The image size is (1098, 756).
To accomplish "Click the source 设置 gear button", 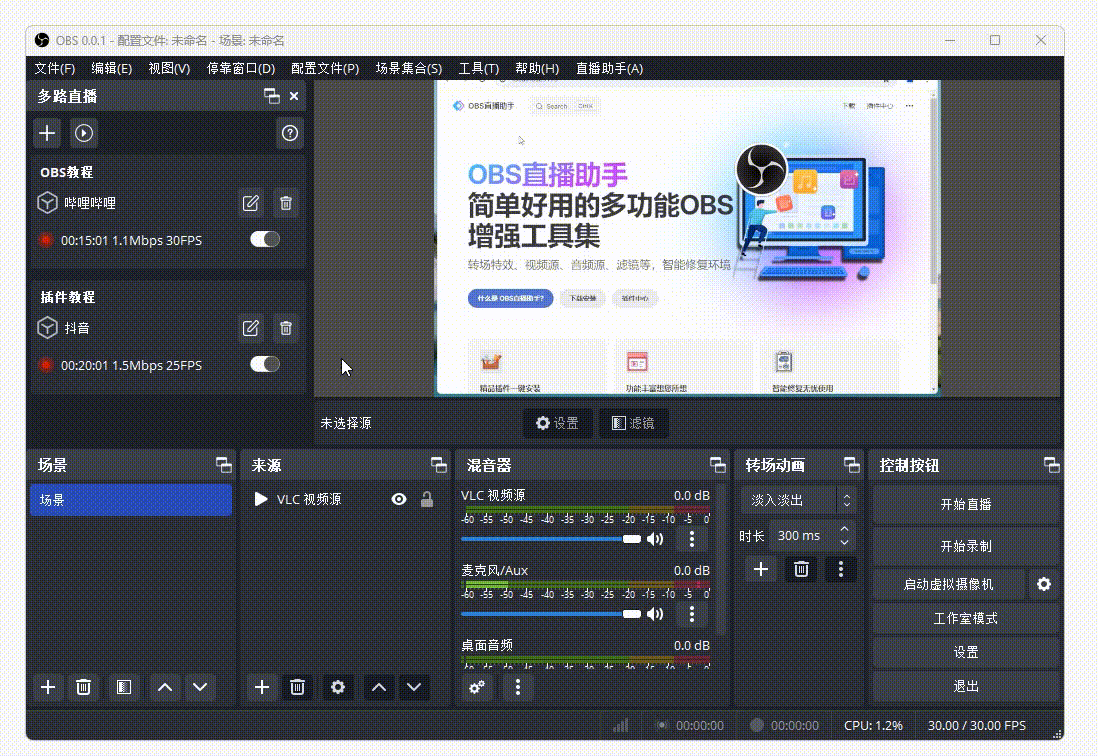I will (557, 423).
